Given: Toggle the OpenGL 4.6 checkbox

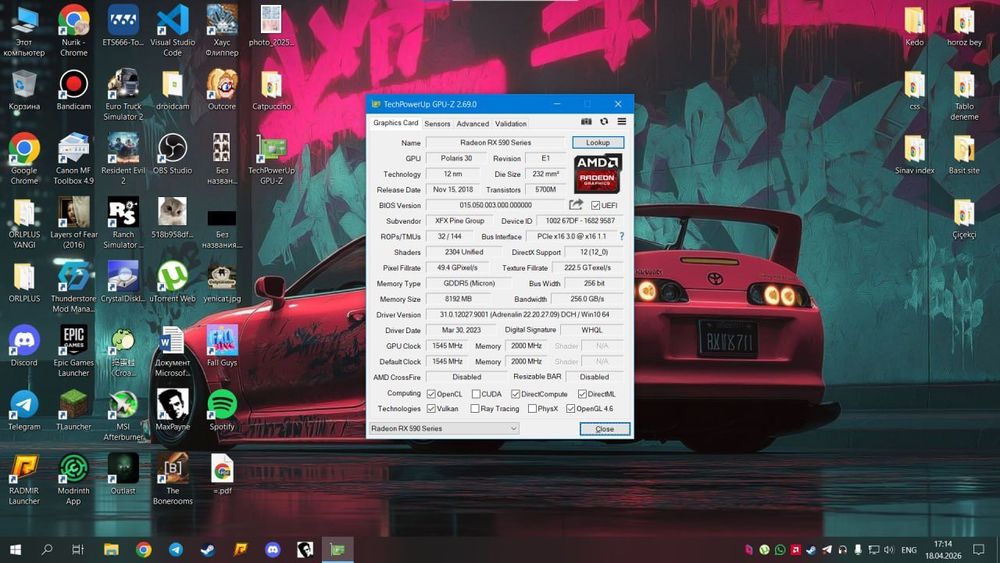Looking at the screenshot, I should [x=570, y=409].
